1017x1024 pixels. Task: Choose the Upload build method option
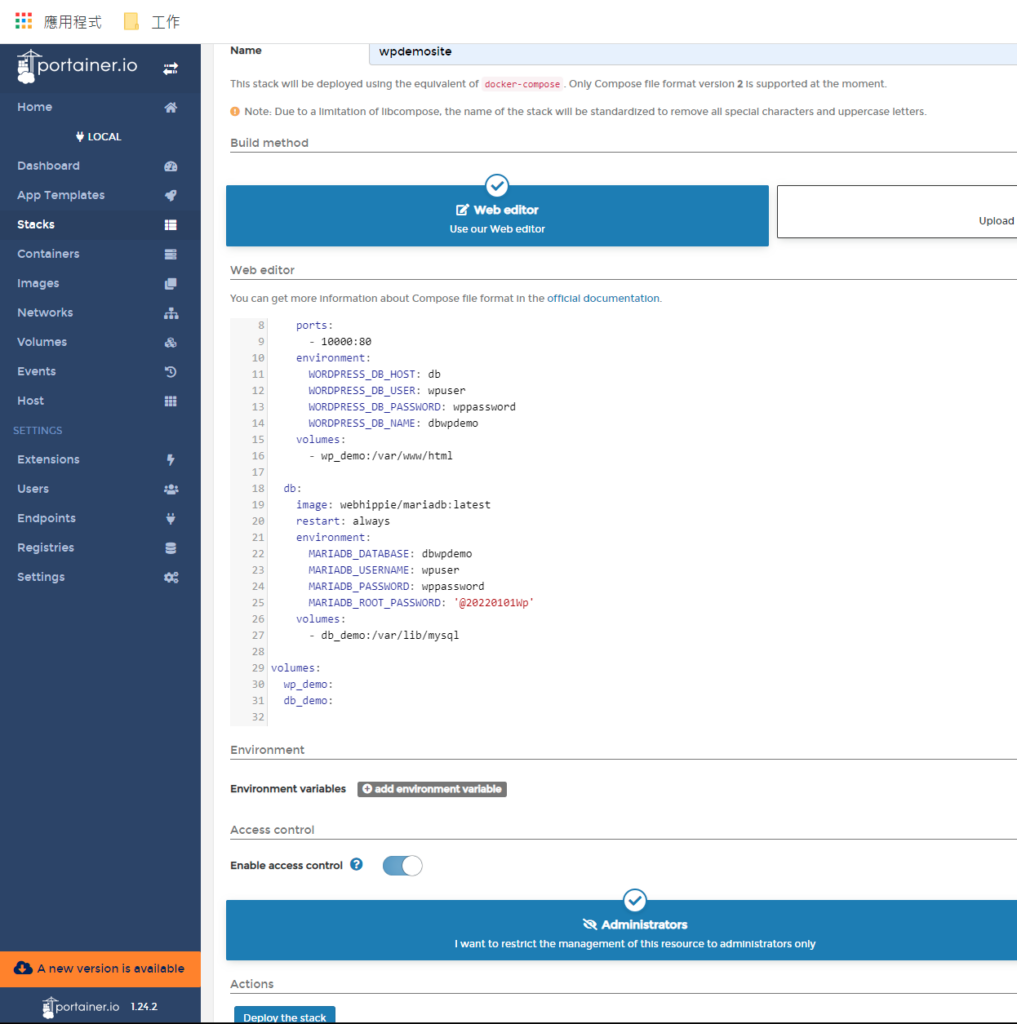click(x=896, y=212)
